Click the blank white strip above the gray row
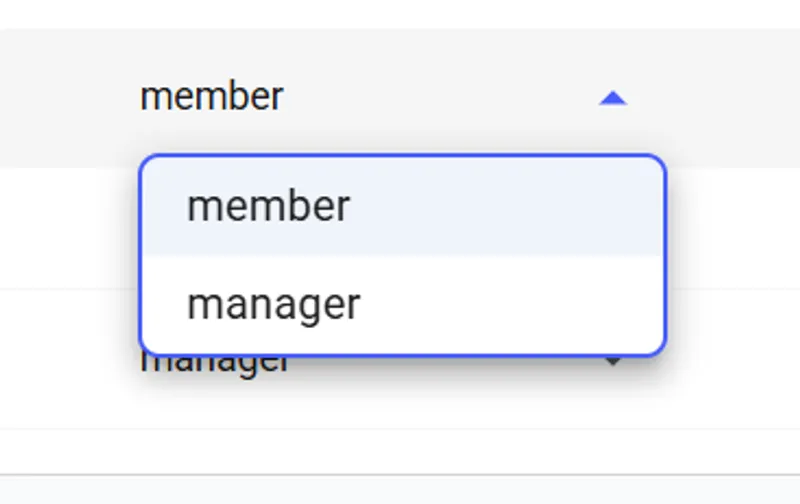This screenshot has height=504, width=800. pyautogui.click(x=400, y=14)
